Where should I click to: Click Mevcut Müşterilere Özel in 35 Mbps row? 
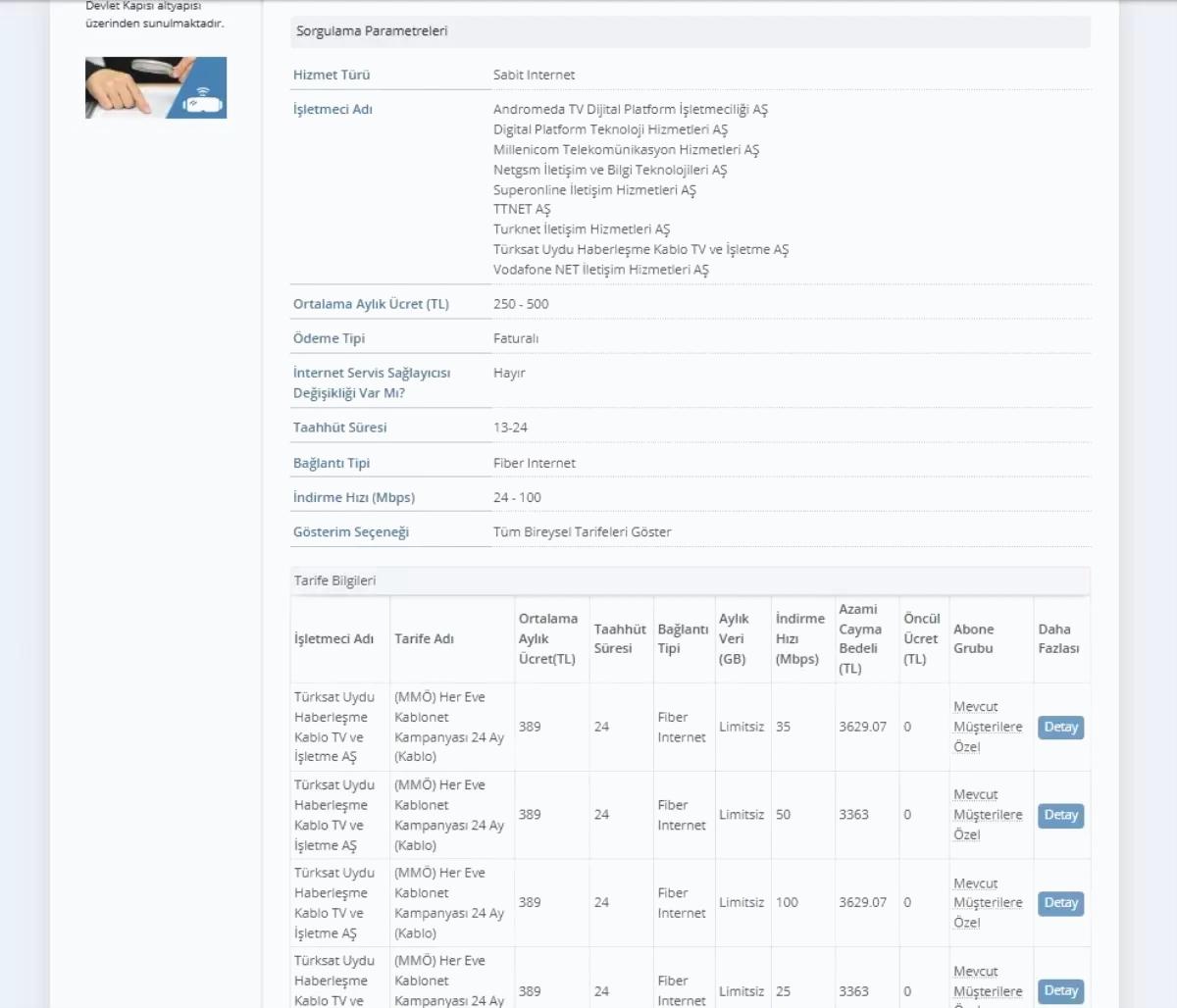pos(988,727)
